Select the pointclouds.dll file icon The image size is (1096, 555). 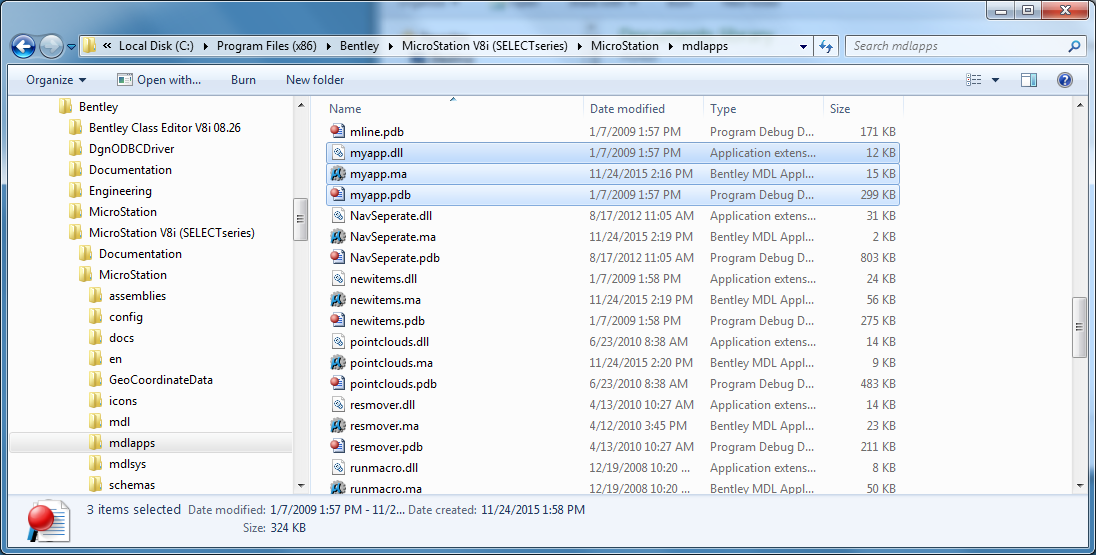tap(338, 341)
